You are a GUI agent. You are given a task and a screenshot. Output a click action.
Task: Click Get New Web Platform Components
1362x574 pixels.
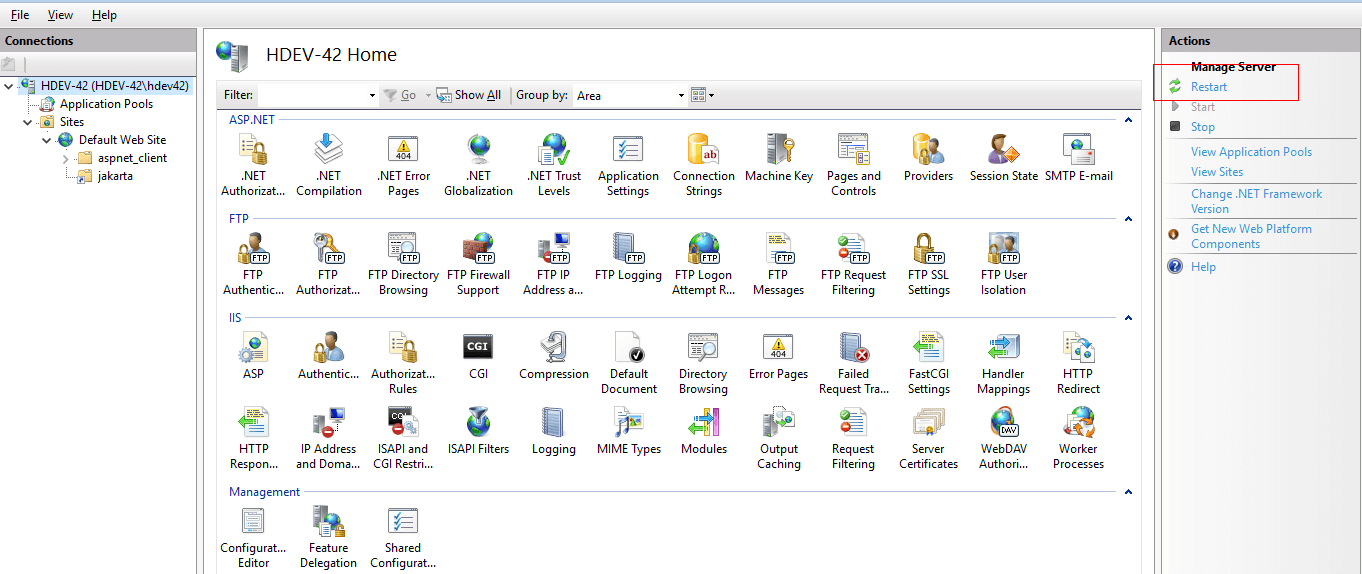click(1251, 236)
